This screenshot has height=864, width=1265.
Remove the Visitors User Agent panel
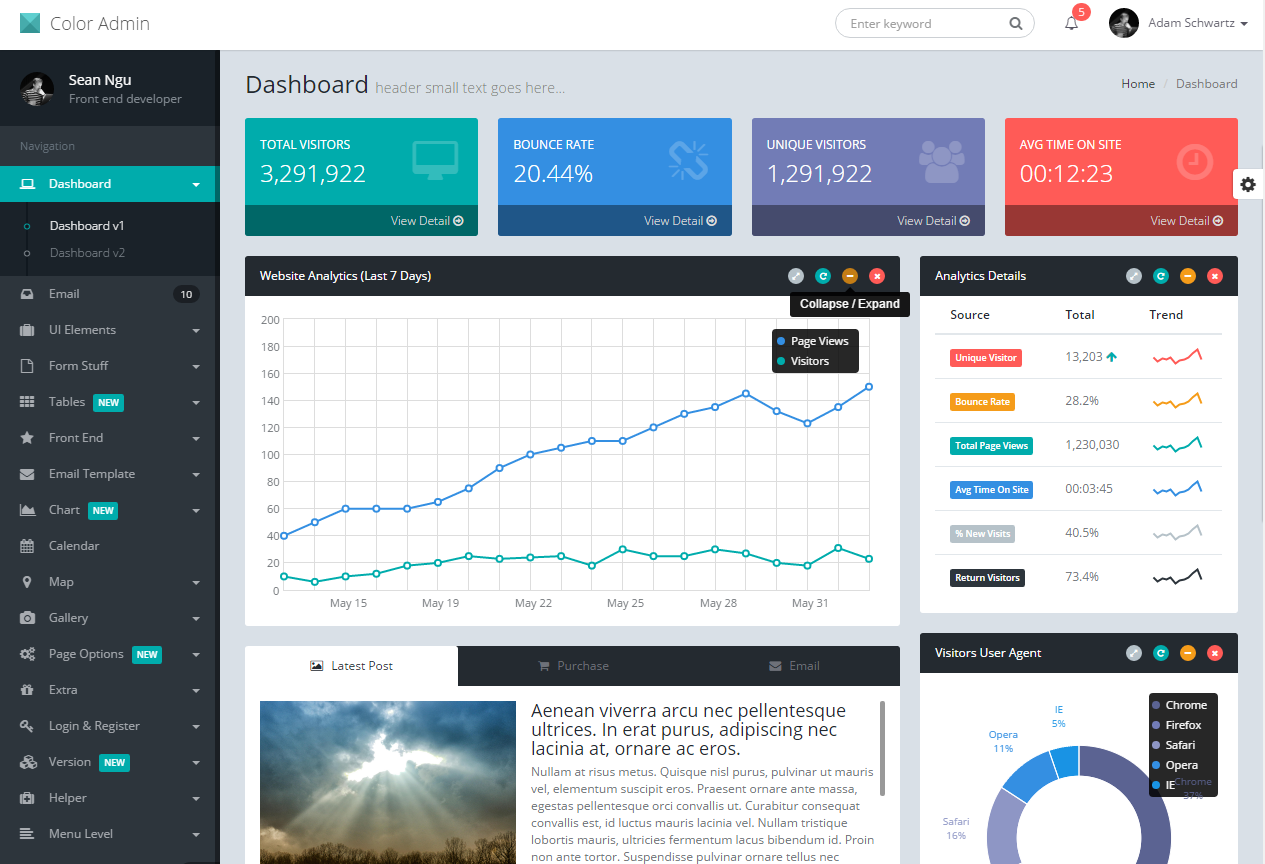point(1215,653)
